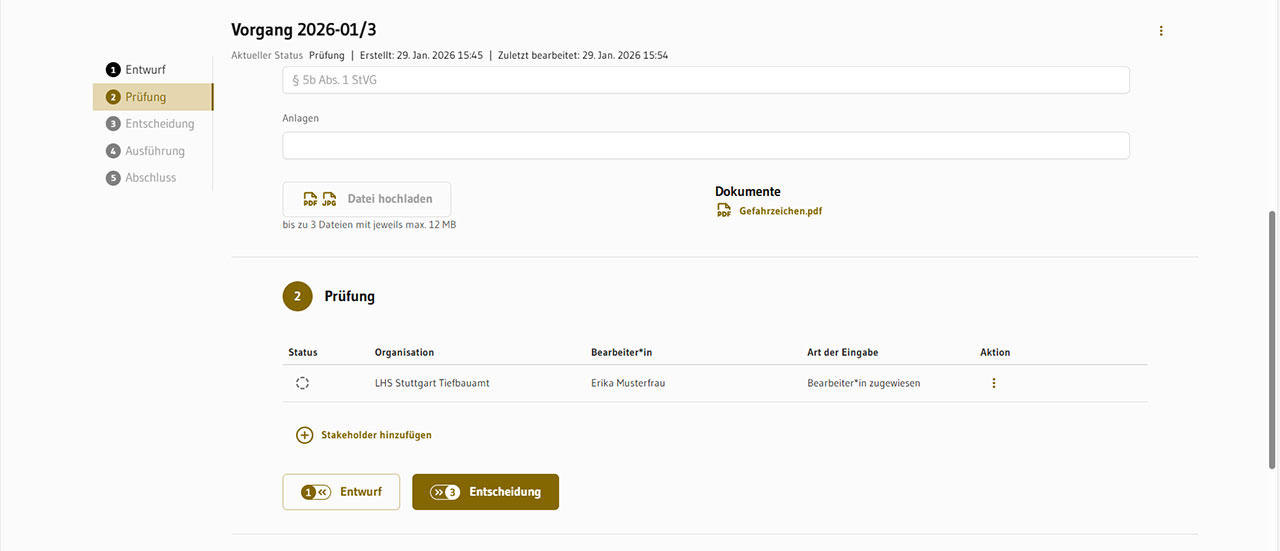Screen dimensions: 1280x551
Task: Click the § 5b Abs. 1 StVG field
Action: tap(706, 80)
